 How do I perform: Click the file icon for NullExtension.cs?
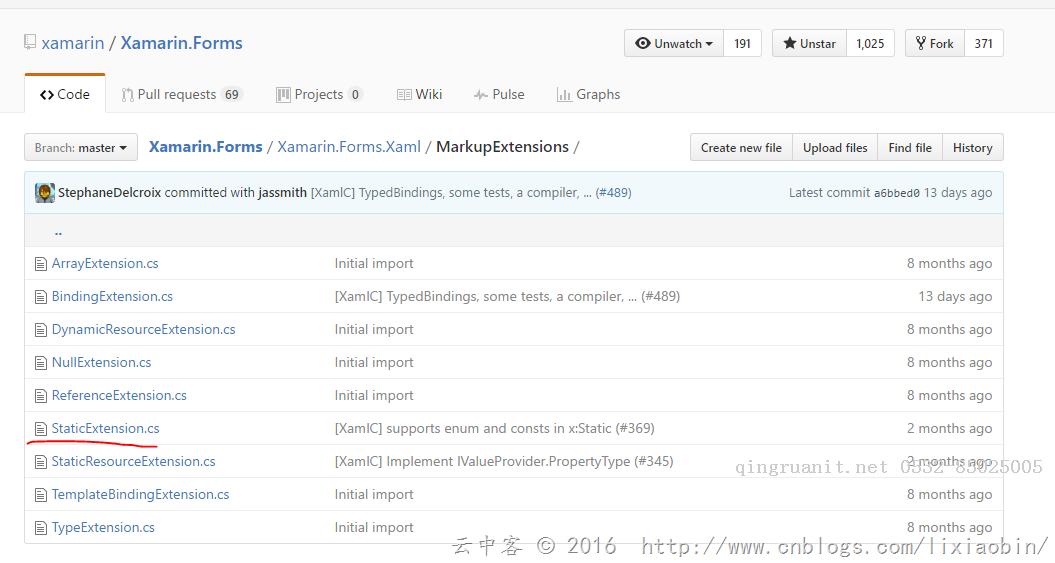pos(40,363)
